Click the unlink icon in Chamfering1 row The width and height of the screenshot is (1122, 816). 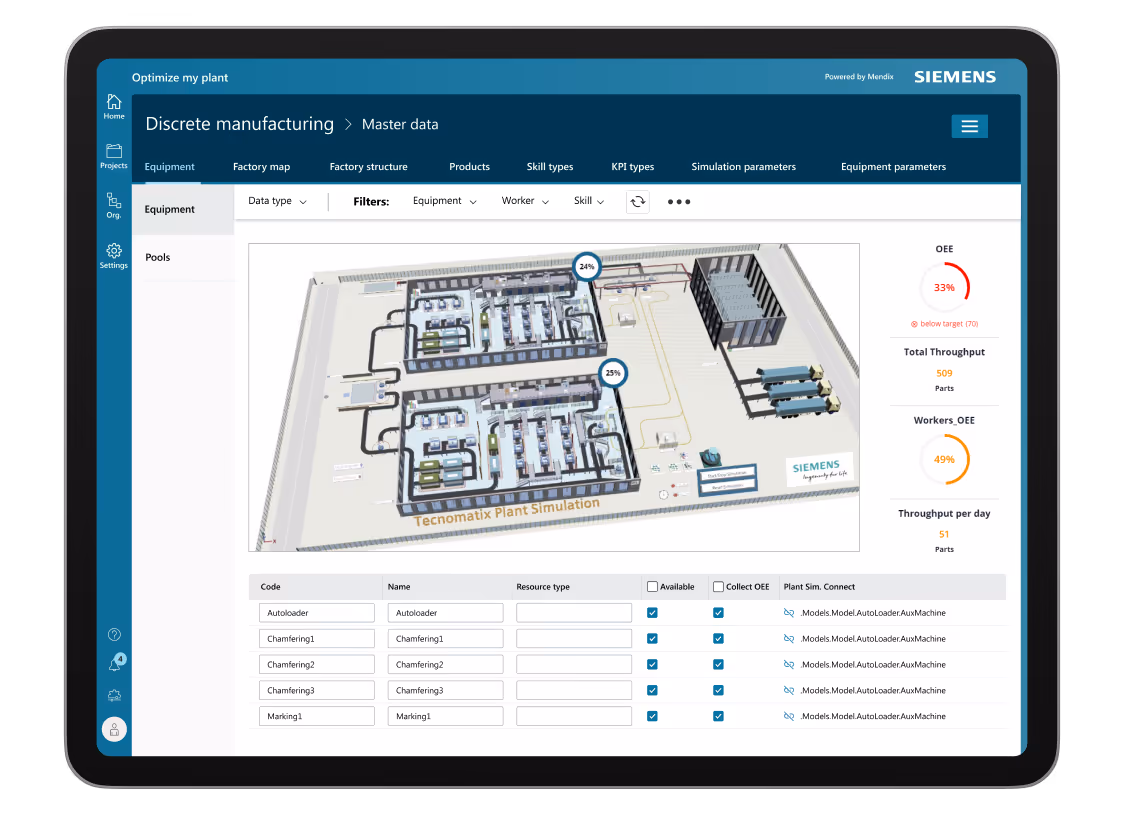789,638
